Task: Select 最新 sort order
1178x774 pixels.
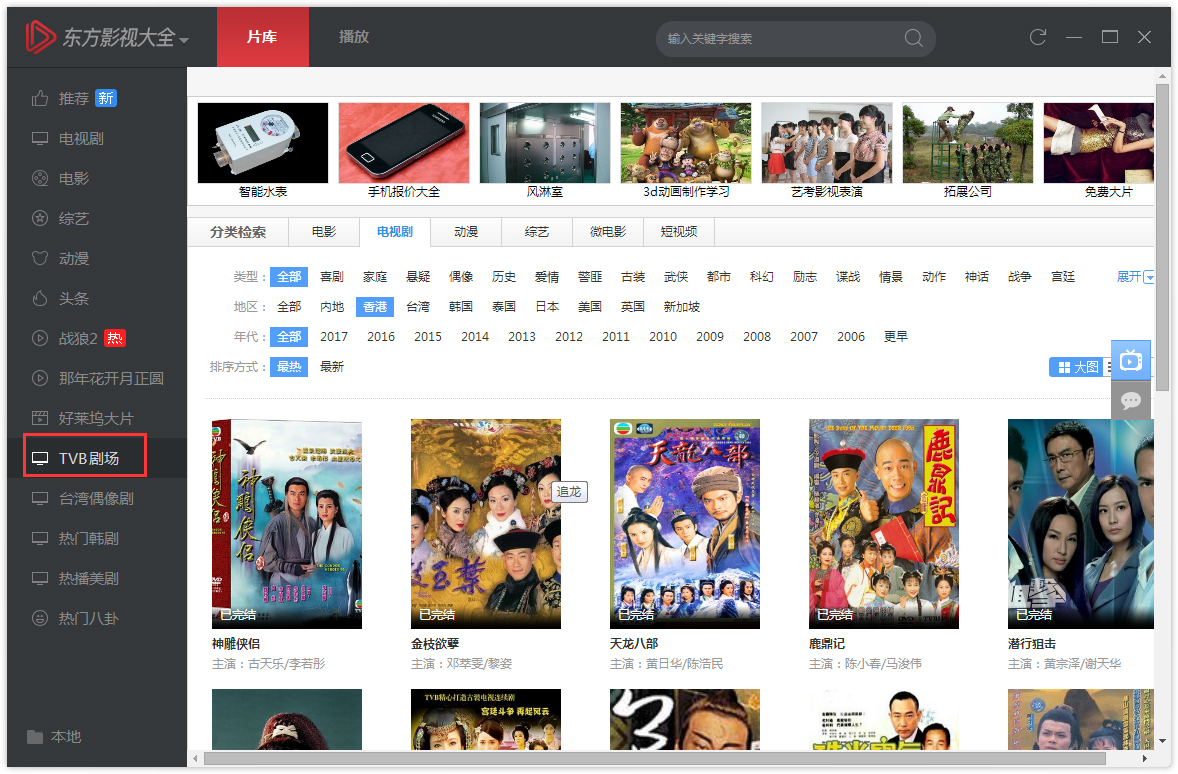Action: click(x=332, y=367)
